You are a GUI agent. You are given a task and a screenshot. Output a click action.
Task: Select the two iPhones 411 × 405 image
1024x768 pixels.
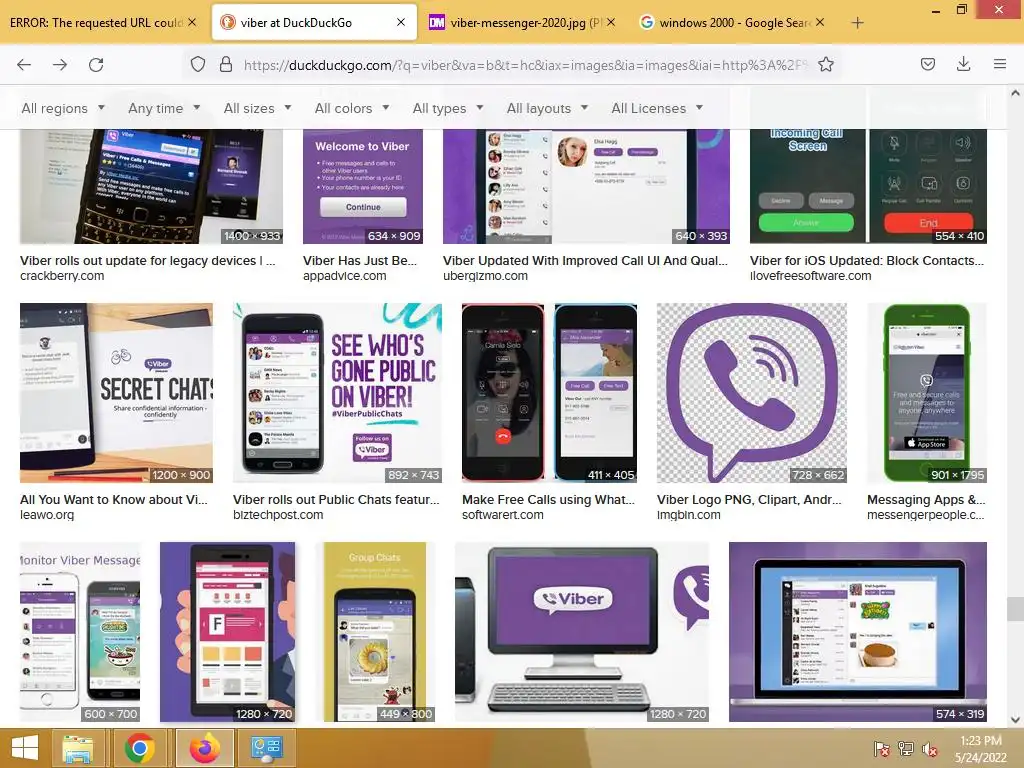pyautogui.click(x=549, y=392)
